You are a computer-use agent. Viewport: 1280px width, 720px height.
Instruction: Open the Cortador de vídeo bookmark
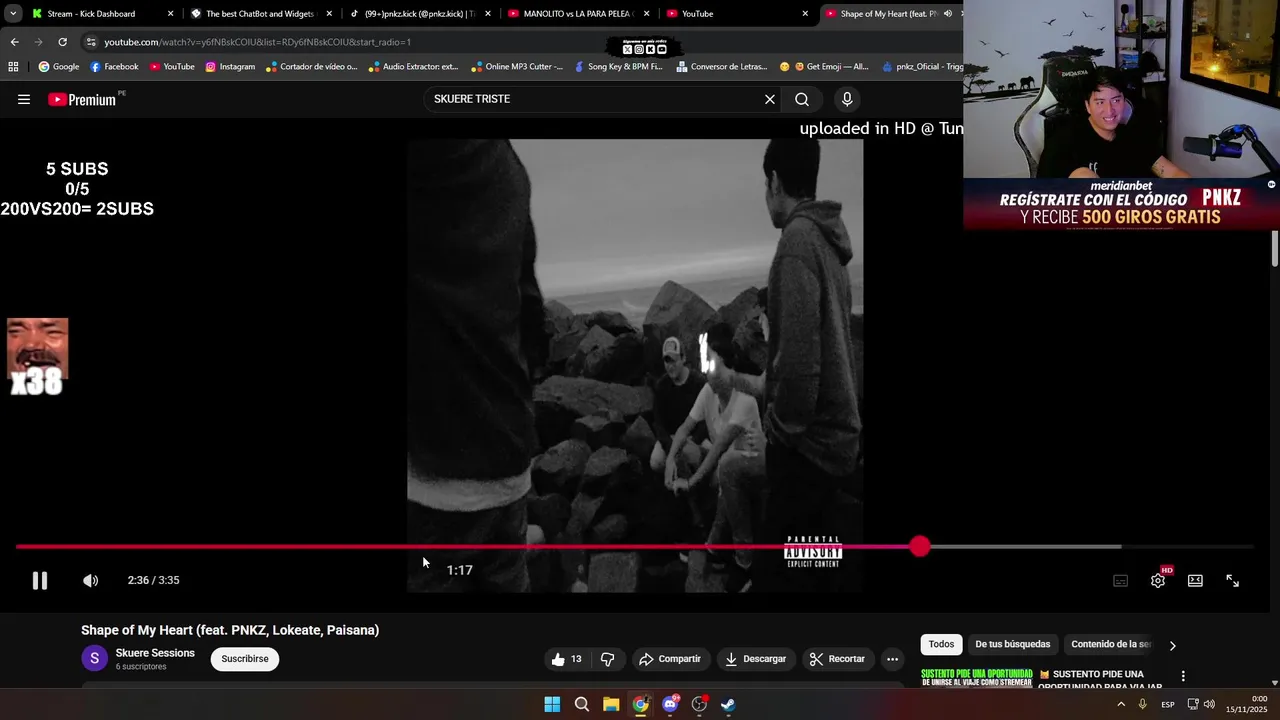click(x=311, y=67)
